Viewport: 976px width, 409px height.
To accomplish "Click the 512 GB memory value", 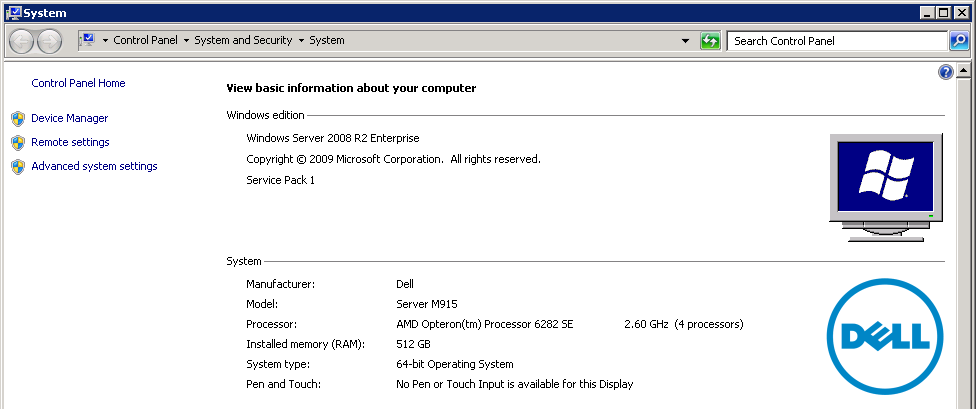I will pos(413,344).
